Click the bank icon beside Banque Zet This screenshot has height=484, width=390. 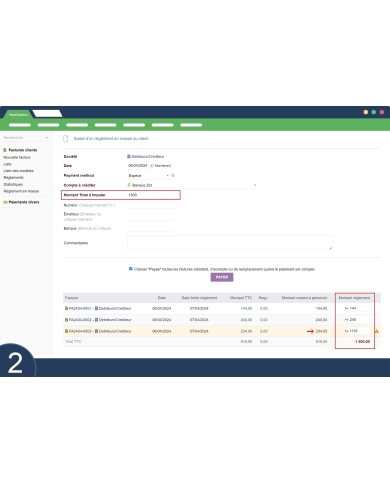point(129,185)
